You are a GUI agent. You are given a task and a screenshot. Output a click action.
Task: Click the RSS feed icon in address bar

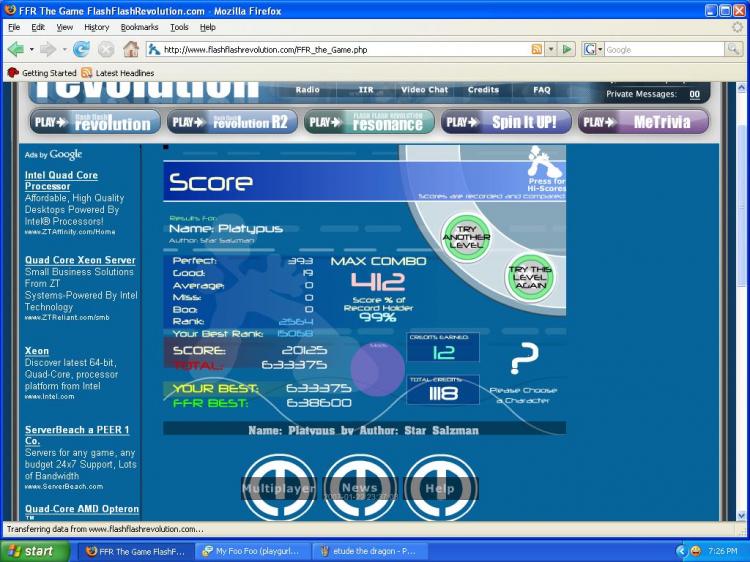(537, 49)
